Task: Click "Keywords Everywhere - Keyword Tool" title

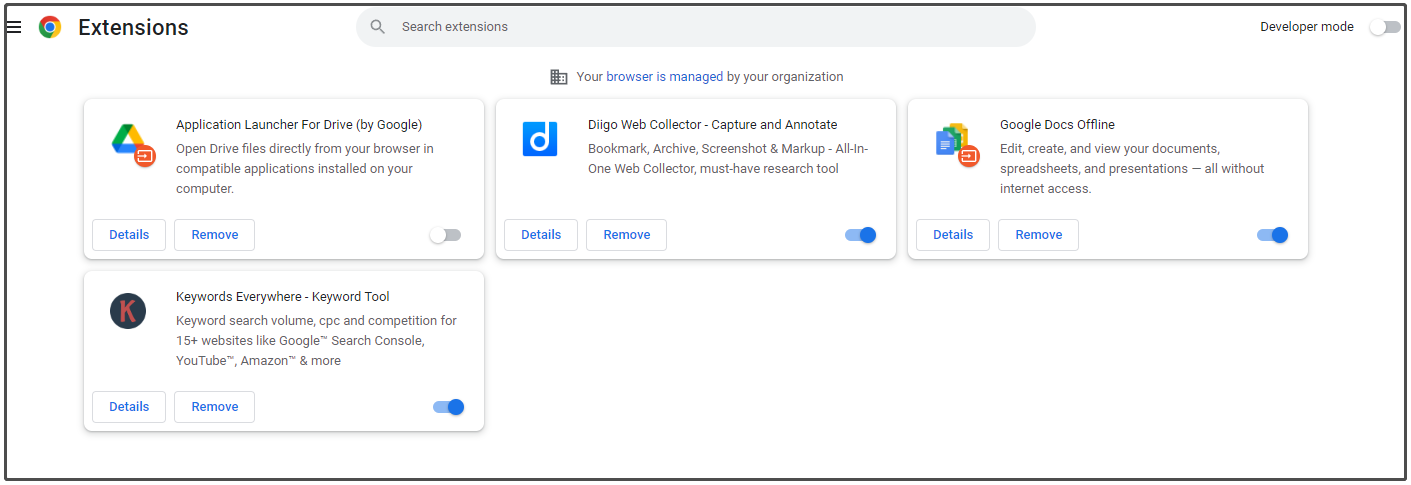Action: point(283,297)
